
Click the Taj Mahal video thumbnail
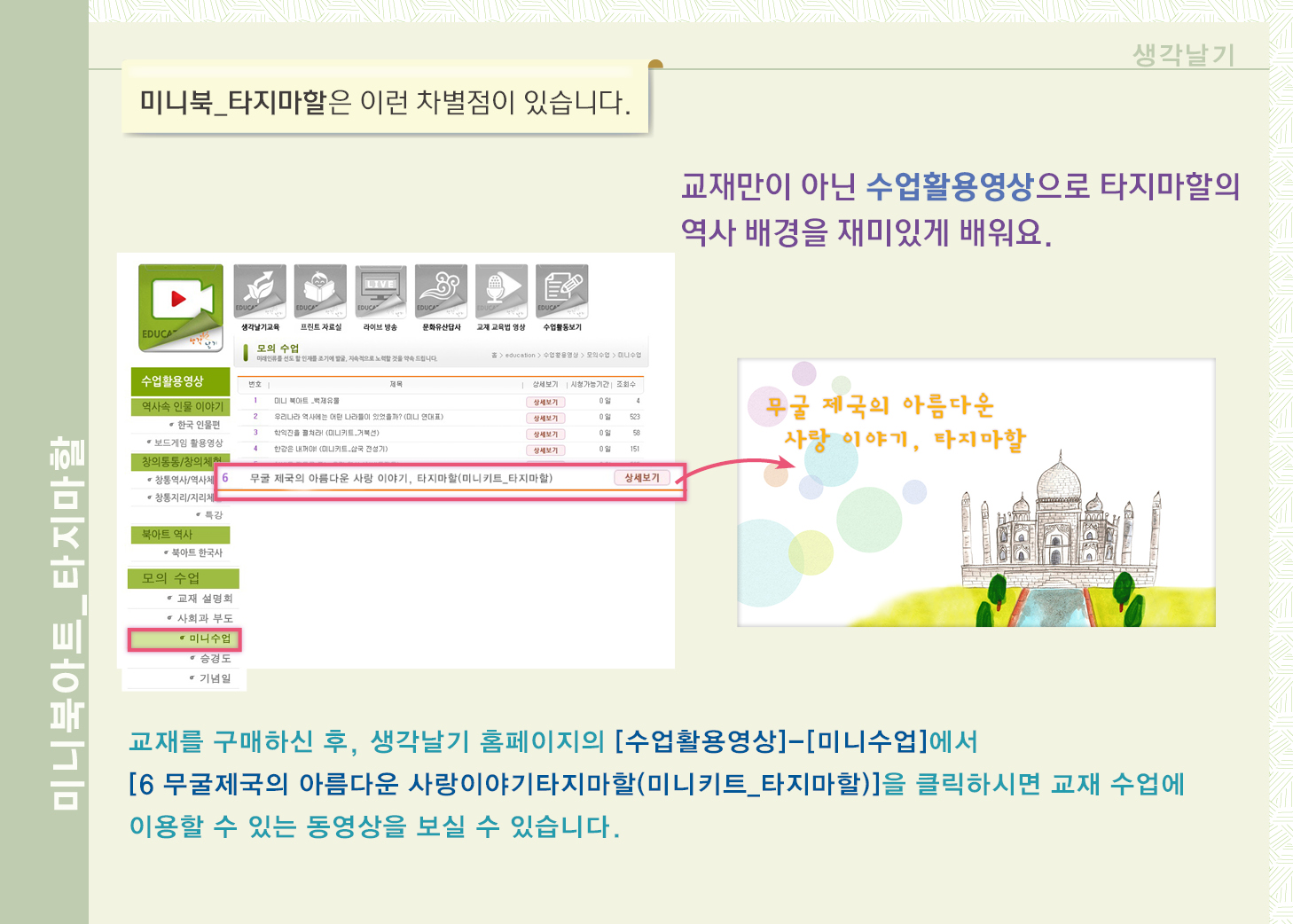click(976, 493)
